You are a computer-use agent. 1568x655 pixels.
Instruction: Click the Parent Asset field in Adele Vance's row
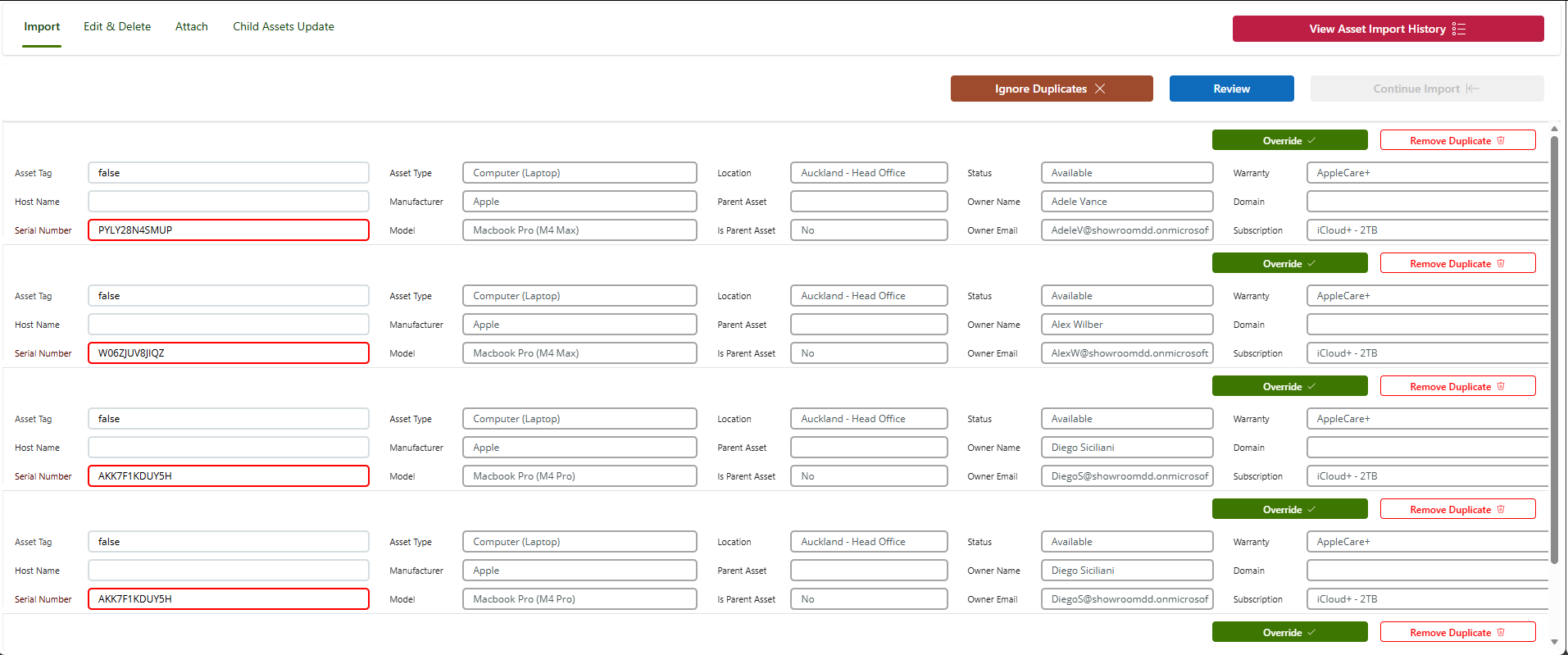pyautogui.click(x=869, y=202)
